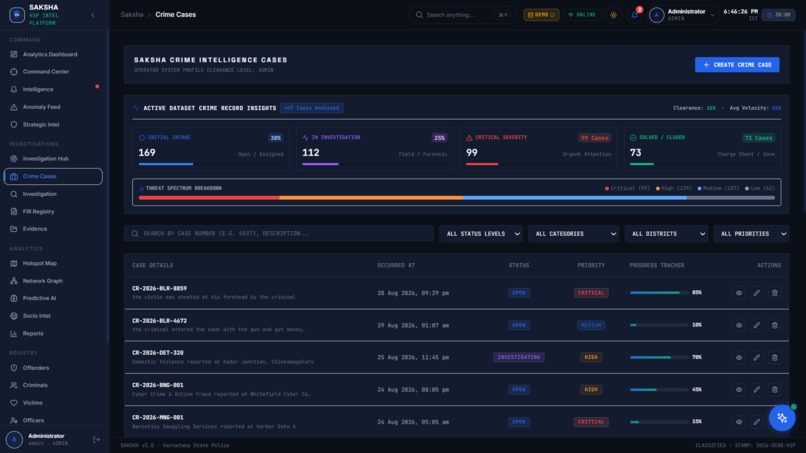Click the Network Graph icon
Viewport: 806px width, 453px height.
click(x=14, y=281)
